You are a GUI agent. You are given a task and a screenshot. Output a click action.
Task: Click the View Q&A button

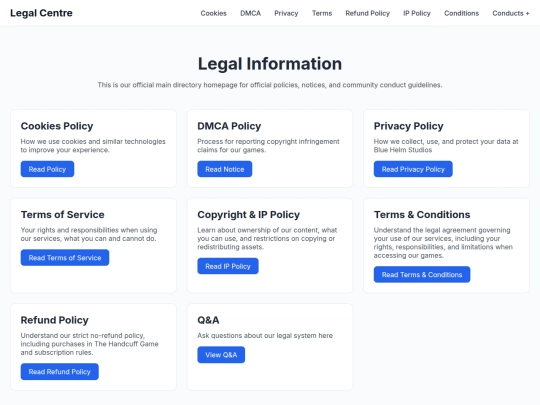[221, 355]
